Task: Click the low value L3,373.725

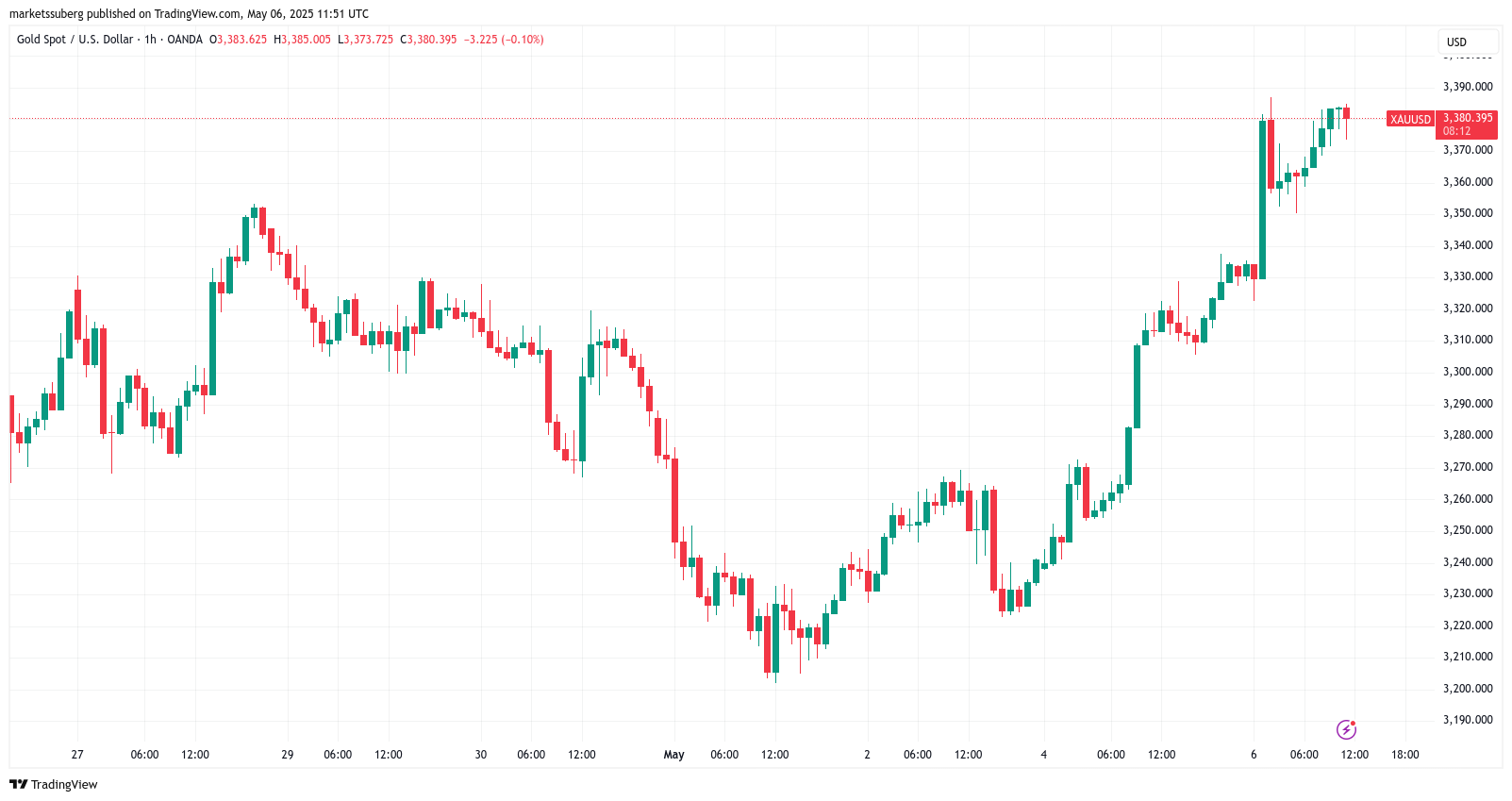Action: tap(365, 40)
